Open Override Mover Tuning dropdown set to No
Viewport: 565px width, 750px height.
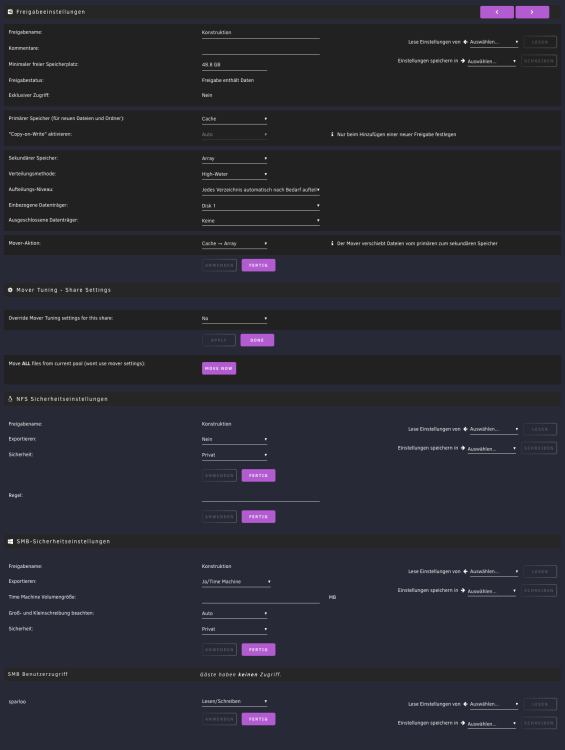234,319
